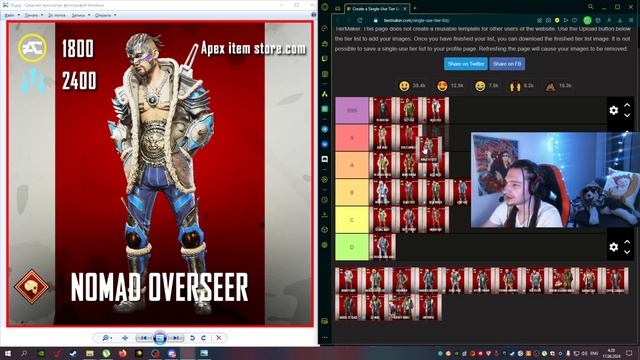Open settings gear for the top tier row
The width and height of the screenshot is (640, 360).
tap(613, 110)
